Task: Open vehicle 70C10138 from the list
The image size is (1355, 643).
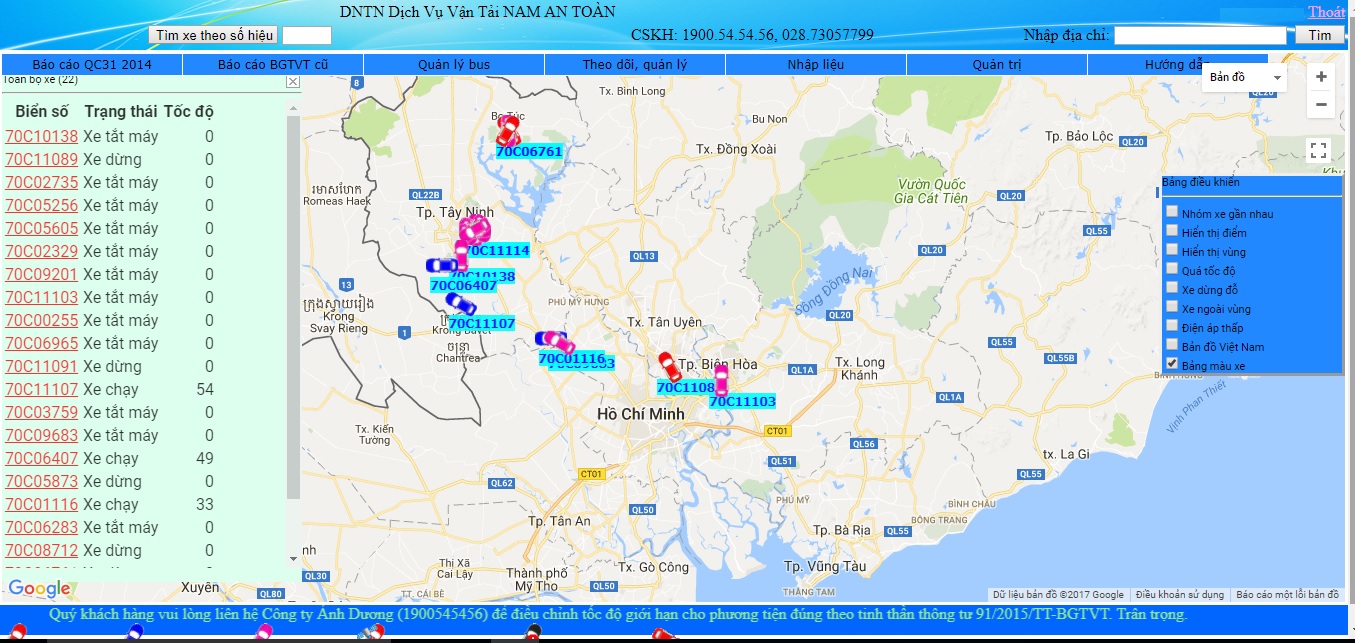Action: click(41, 137)
